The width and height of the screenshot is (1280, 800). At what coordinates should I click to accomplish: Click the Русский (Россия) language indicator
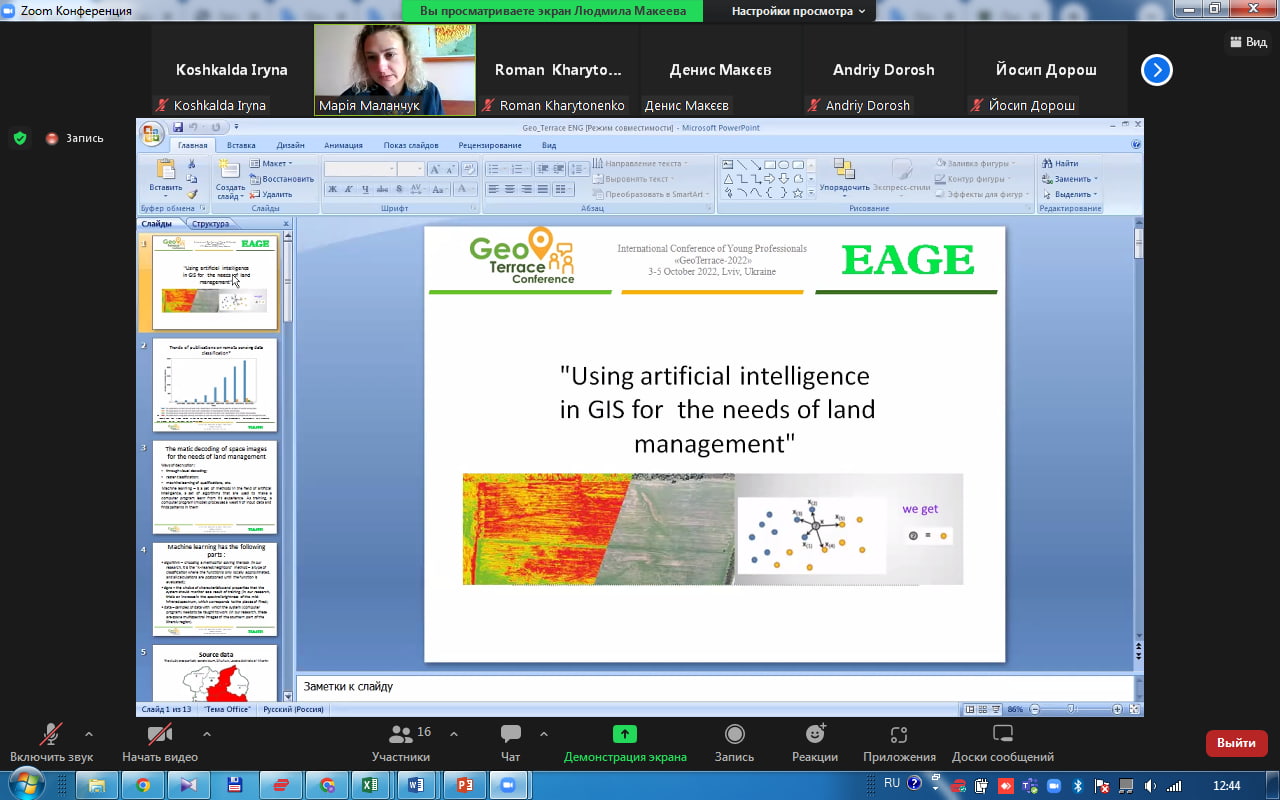tap(293, 709)
